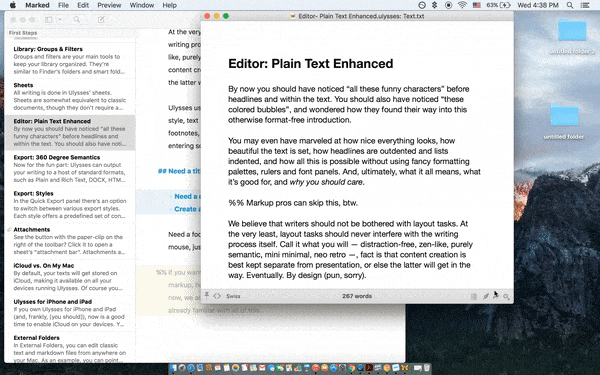Open the File menu

click(63, 5)
